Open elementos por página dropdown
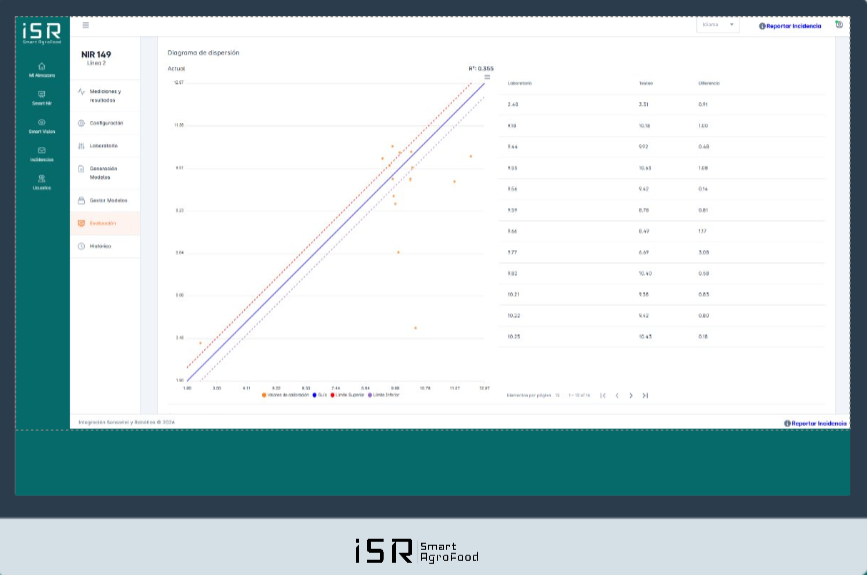 tap(557, 395)
